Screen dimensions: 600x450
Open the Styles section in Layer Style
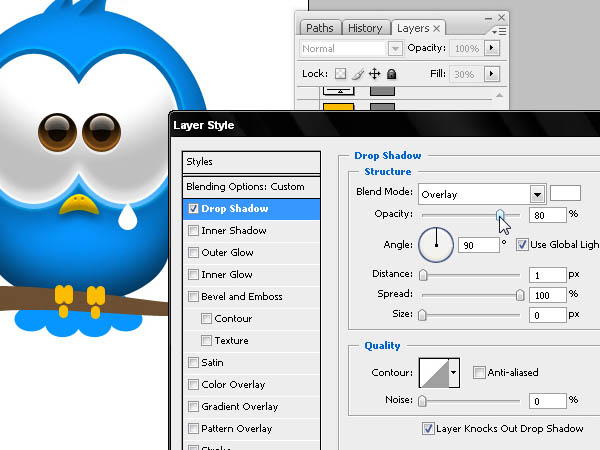tap(251, 162)
